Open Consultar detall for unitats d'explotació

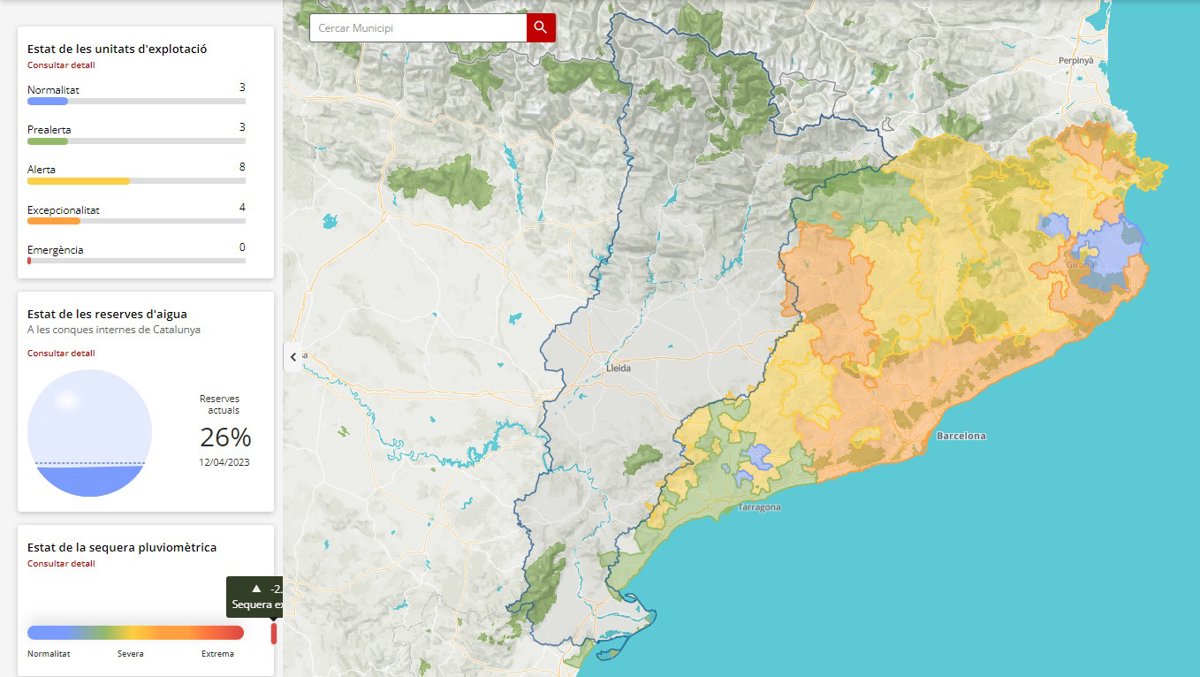click(61, 65)
